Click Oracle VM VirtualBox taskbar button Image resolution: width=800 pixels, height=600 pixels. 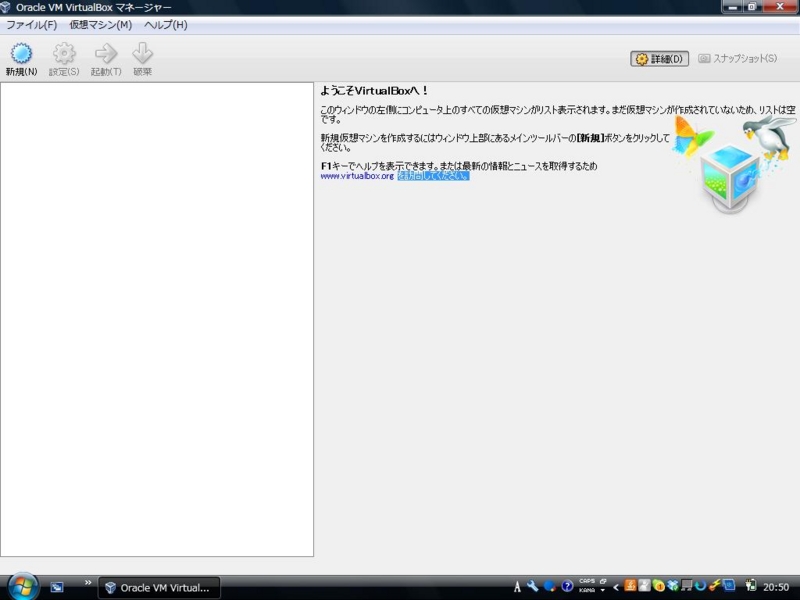[x=159, y=588]
